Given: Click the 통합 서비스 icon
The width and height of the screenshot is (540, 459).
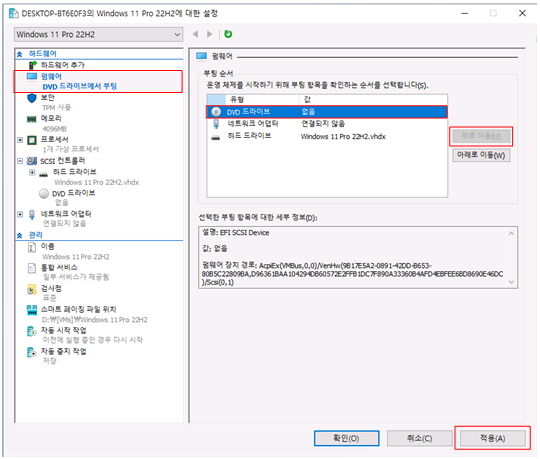Looking at the screenshot, I should coord(32,268).
